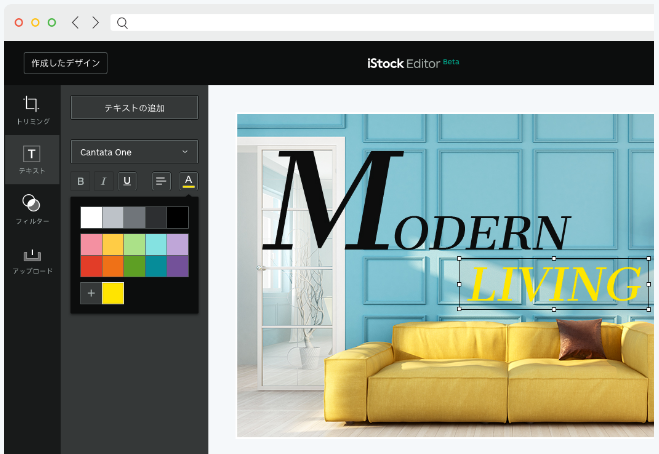Expand the Cantata One font dropdown

[x=134, y=152]
